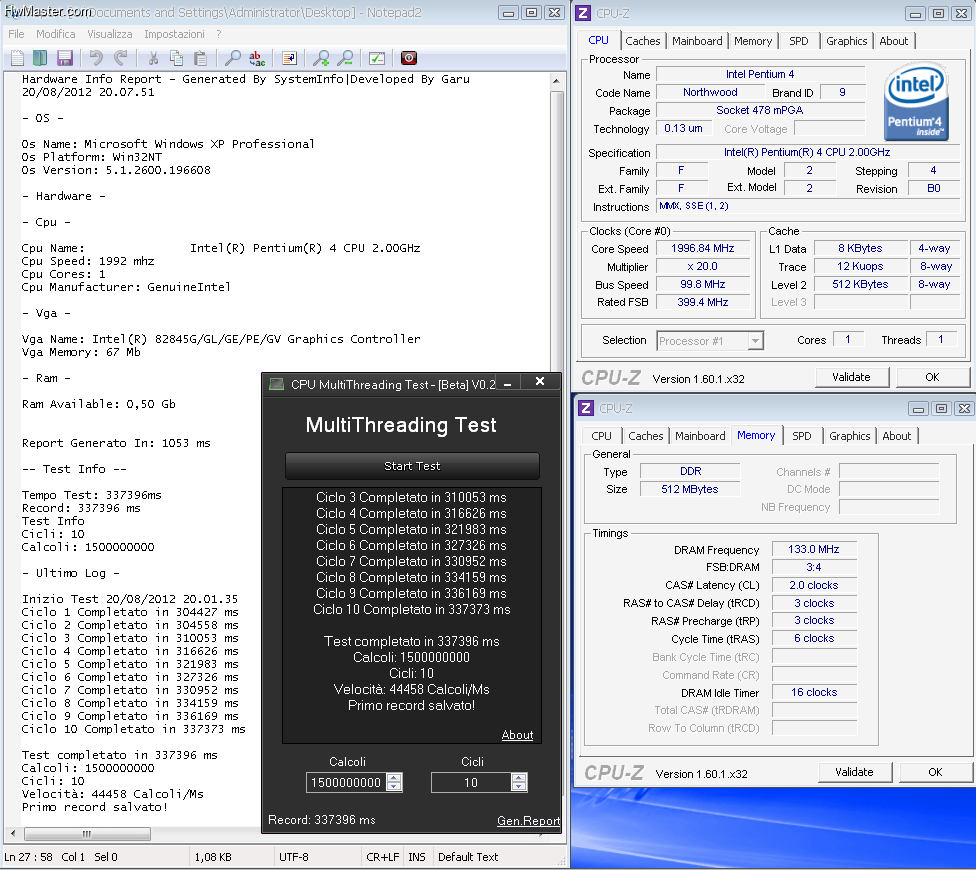Viewport: 976px width, 870px height.
Task: Switch to About tab in top CPU-Z window
Action: point(894,41)
